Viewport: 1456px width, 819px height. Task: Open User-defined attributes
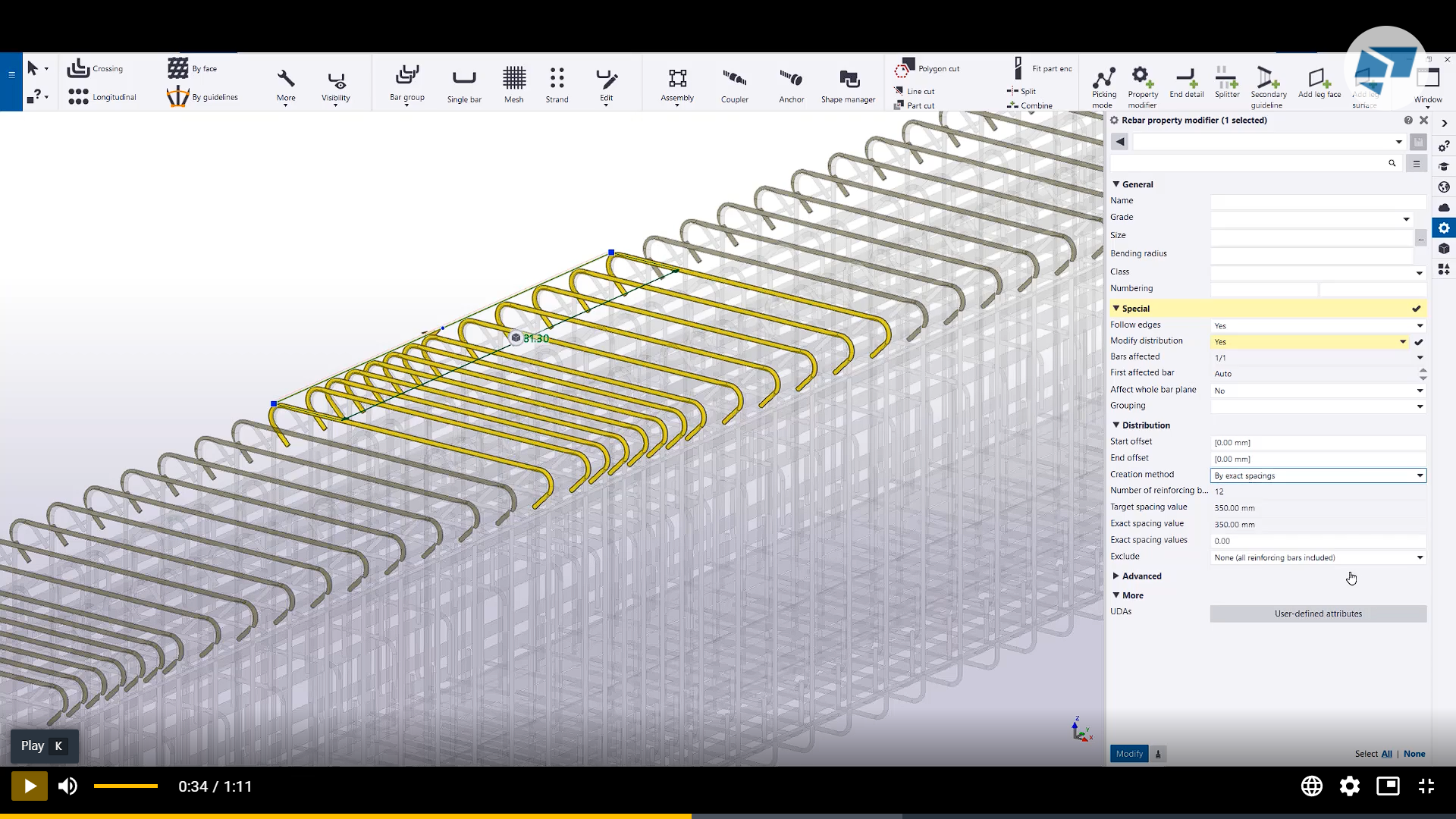click(x=1317, y=613)
